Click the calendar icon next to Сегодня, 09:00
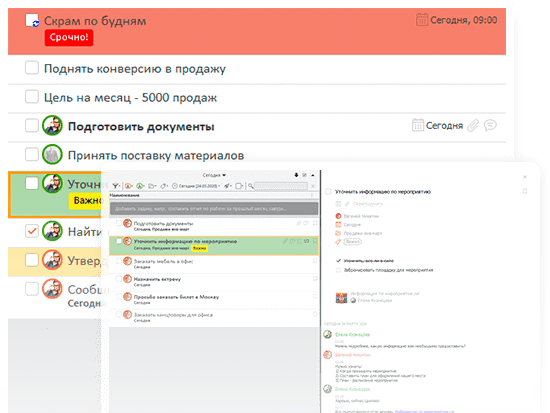The width and height of the screenshot is (550, 413). pos(422,20)
